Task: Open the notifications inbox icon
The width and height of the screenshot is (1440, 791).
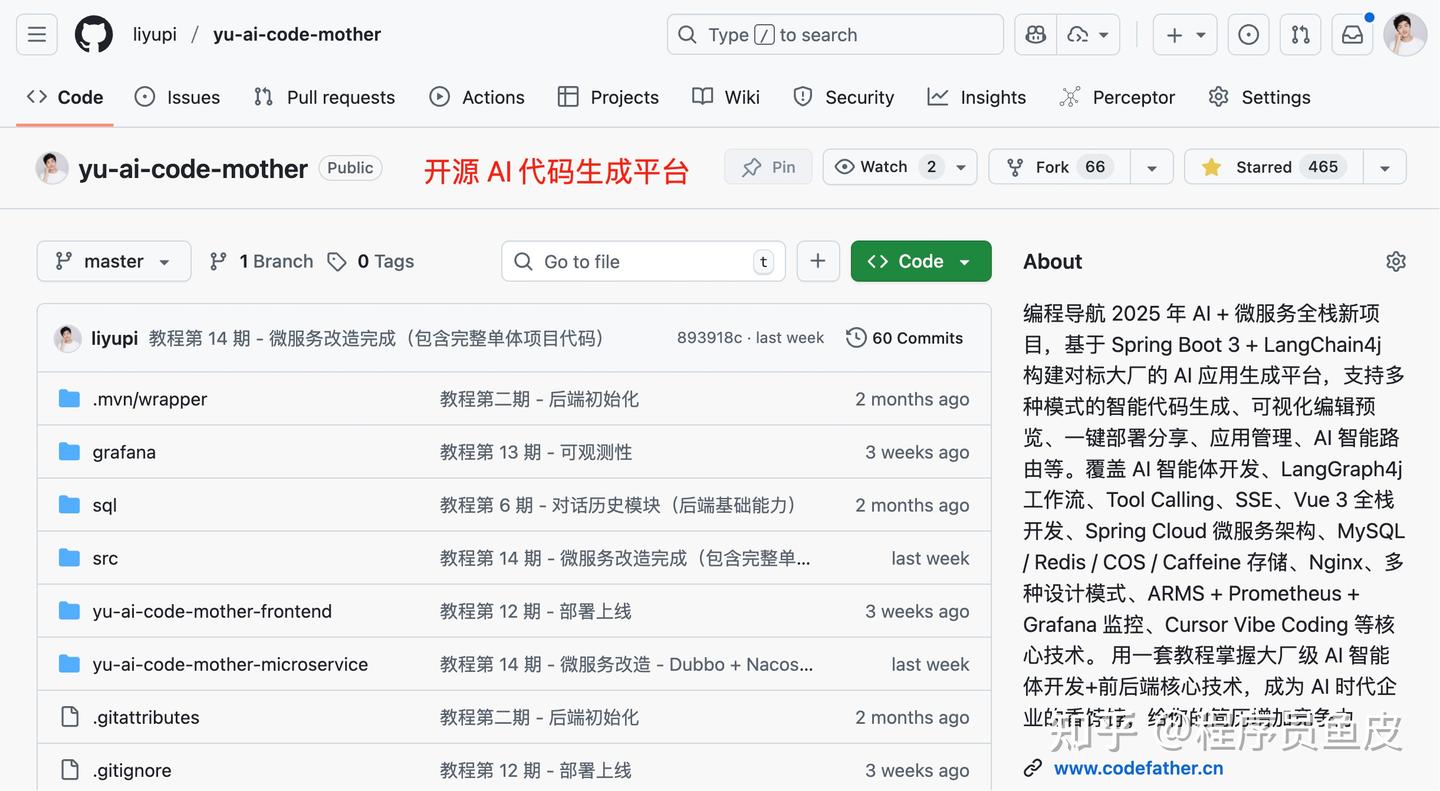Action: coord(1352,33)
